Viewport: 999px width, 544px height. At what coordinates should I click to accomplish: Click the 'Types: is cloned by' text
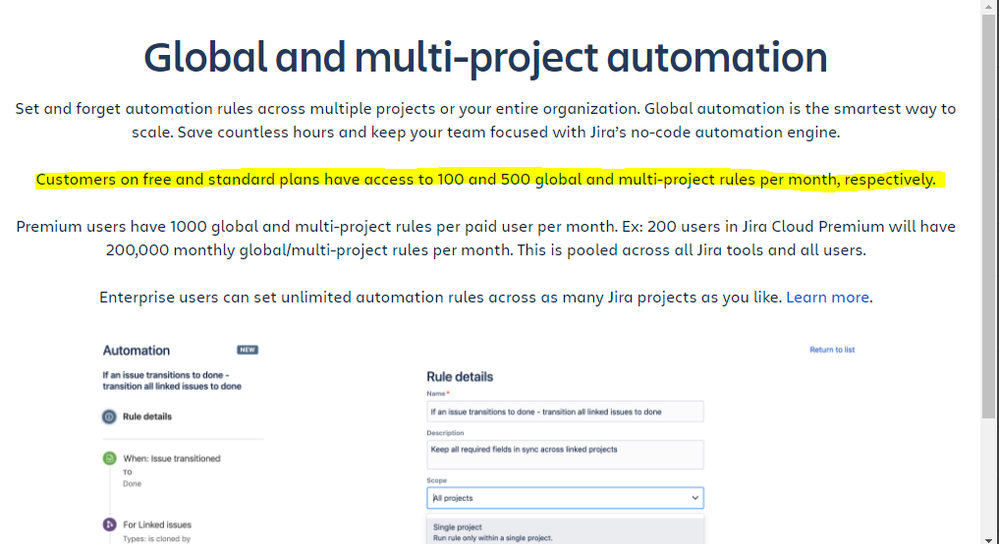coord(157,539)
